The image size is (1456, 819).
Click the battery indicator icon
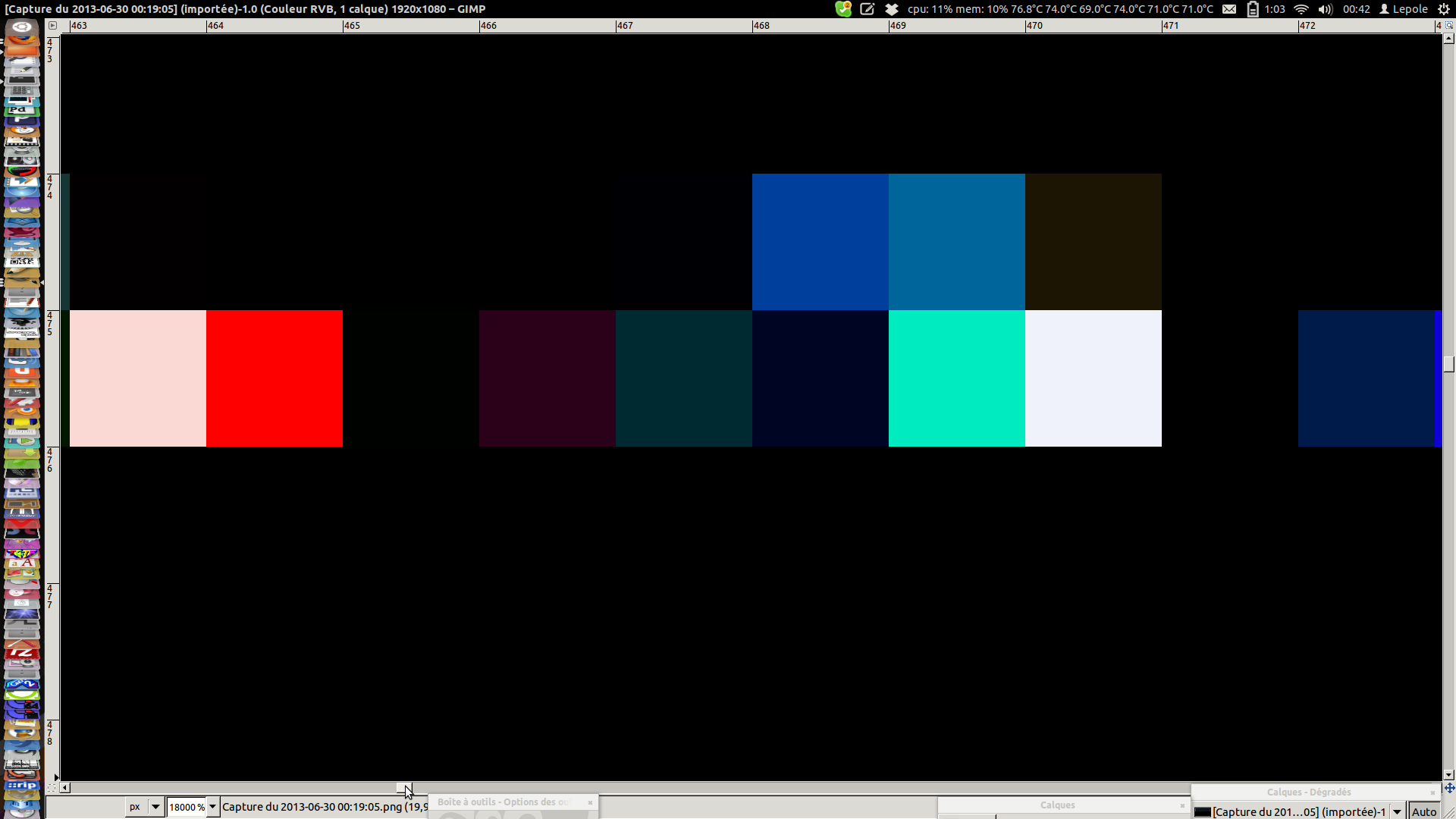click(x=1253, y=9)
